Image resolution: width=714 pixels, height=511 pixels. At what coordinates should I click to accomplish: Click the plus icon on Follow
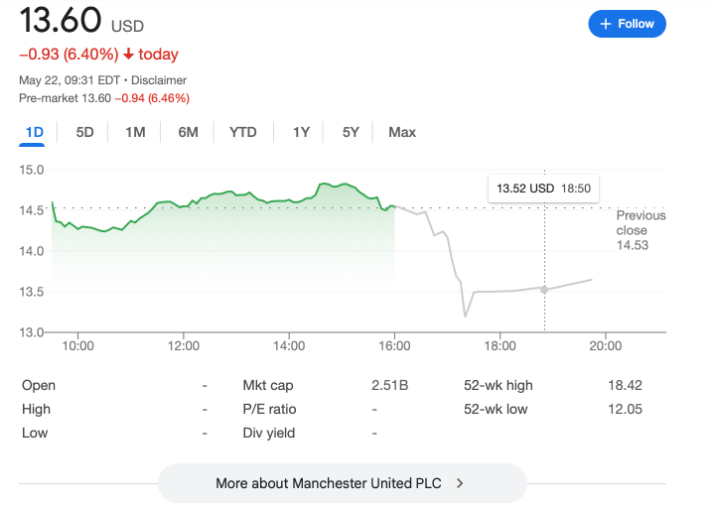click(x=606, y=24)
